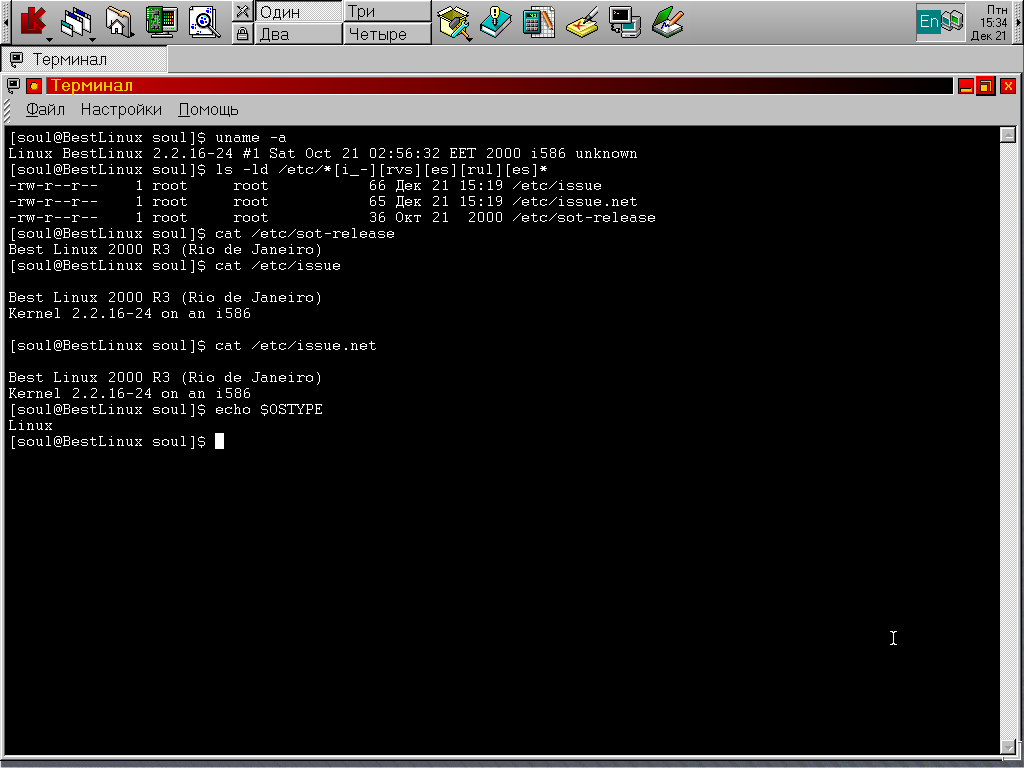Launch the KDE Control Center icon

pyautogui.click(x=162, y=22)
